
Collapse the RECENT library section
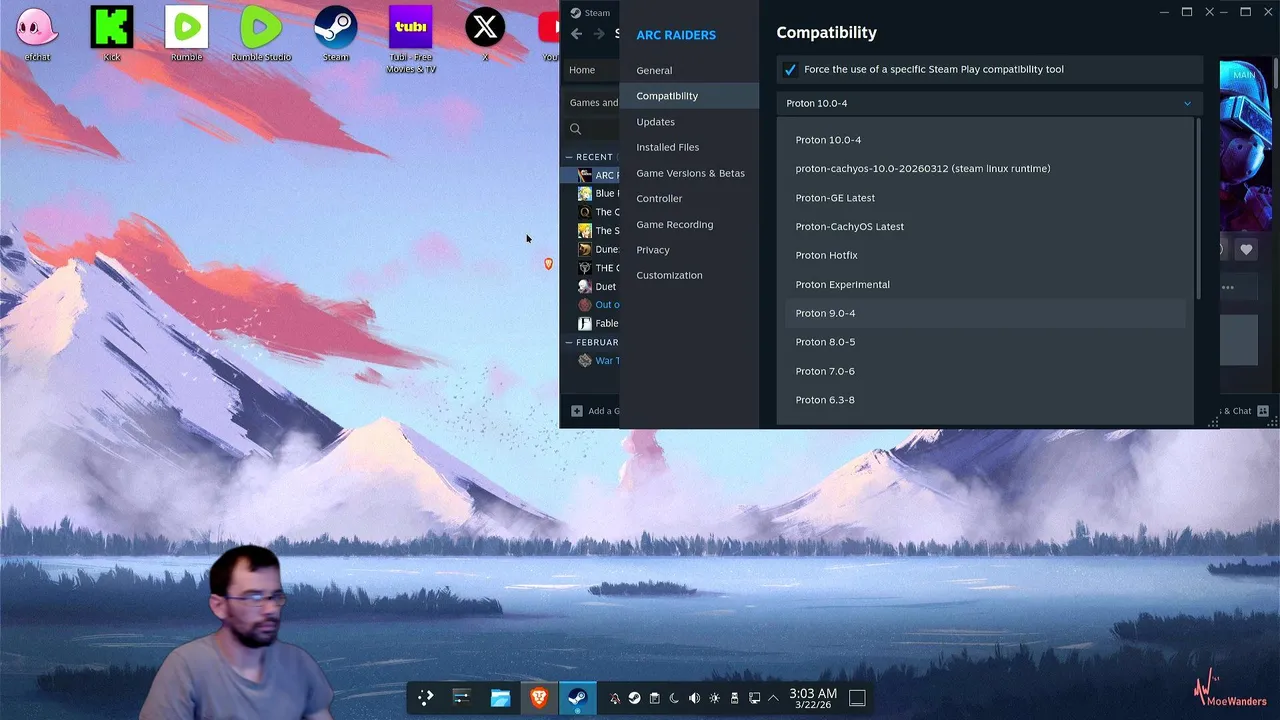click(569, 157)
